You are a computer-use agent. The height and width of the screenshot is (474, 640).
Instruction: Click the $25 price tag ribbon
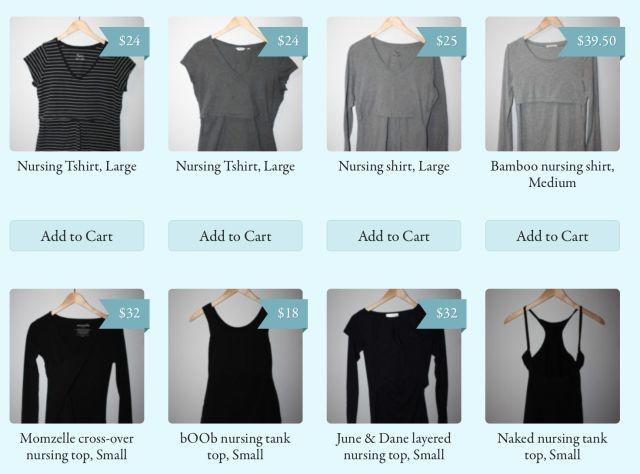tap(442, 41)
